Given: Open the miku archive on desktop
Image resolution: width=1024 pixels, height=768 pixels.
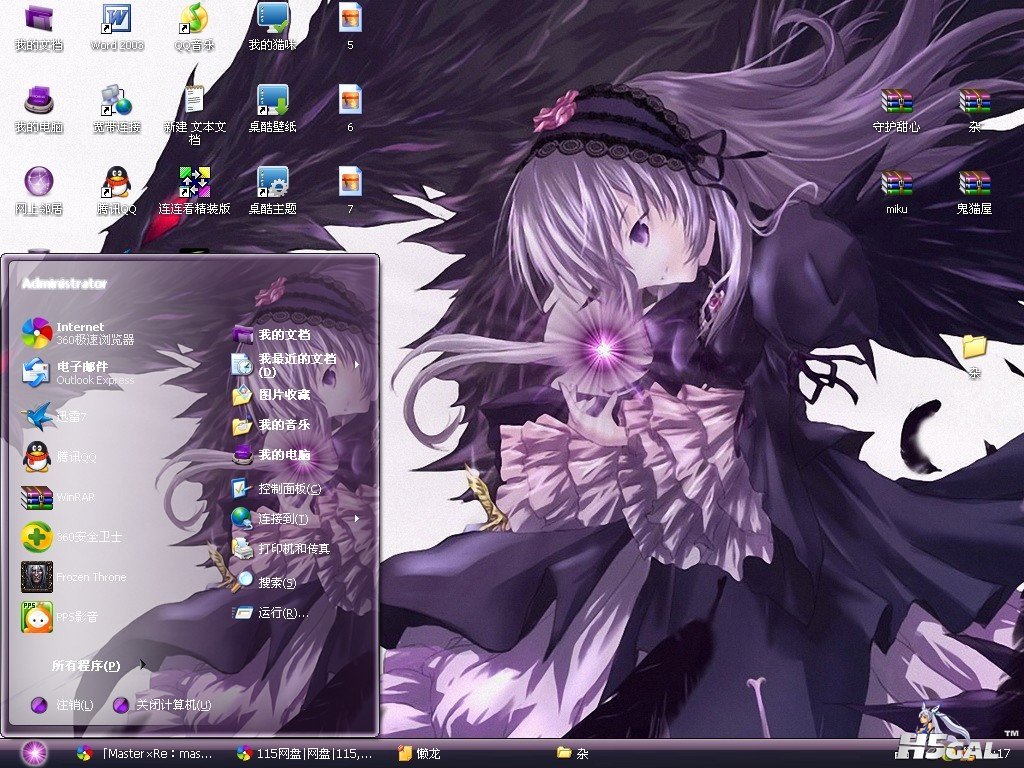Looking at the screenshot, I should click(x=897, y=184).
